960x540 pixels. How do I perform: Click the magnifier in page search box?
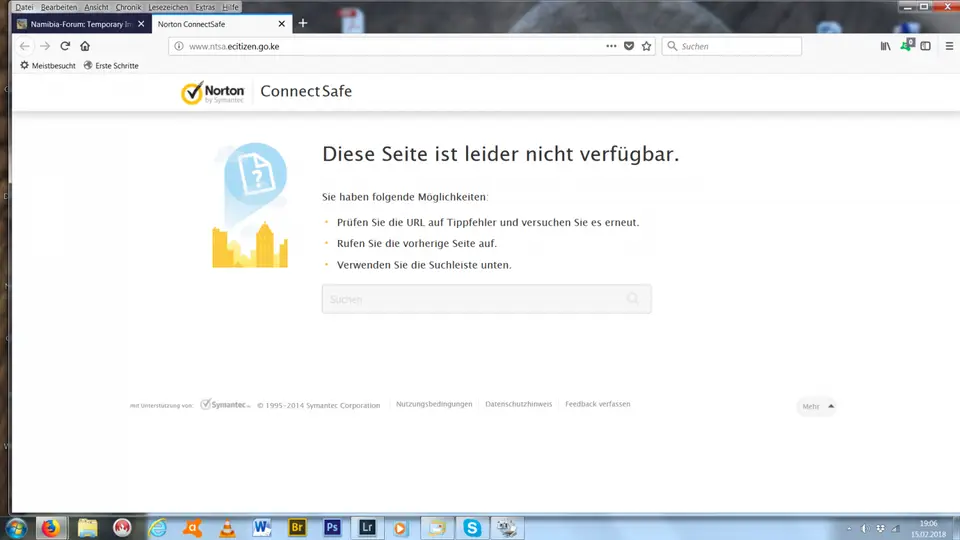tap(632, 299)
